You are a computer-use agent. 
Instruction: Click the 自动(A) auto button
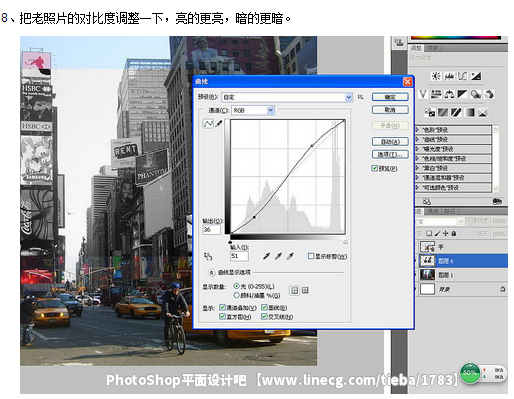point(390,141)
